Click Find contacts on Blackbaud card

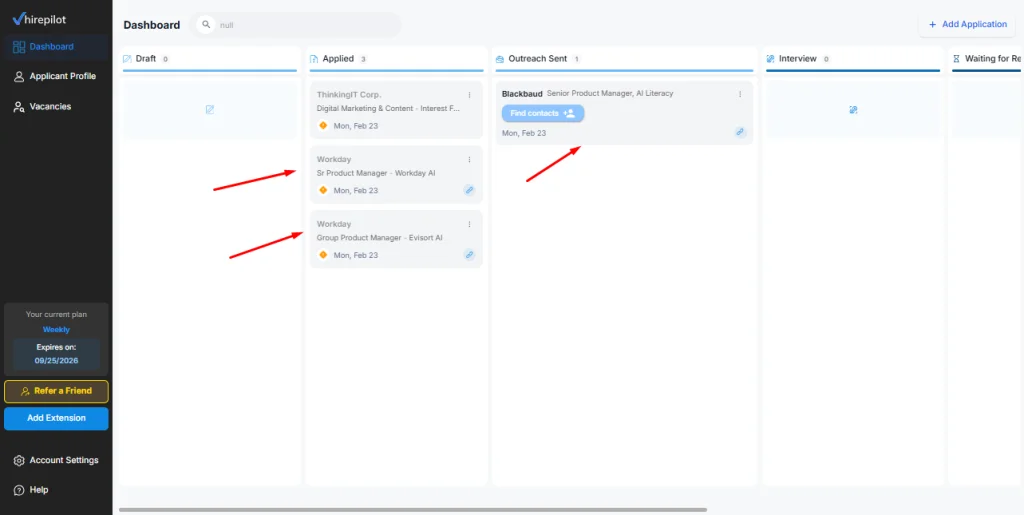(543, 114)
